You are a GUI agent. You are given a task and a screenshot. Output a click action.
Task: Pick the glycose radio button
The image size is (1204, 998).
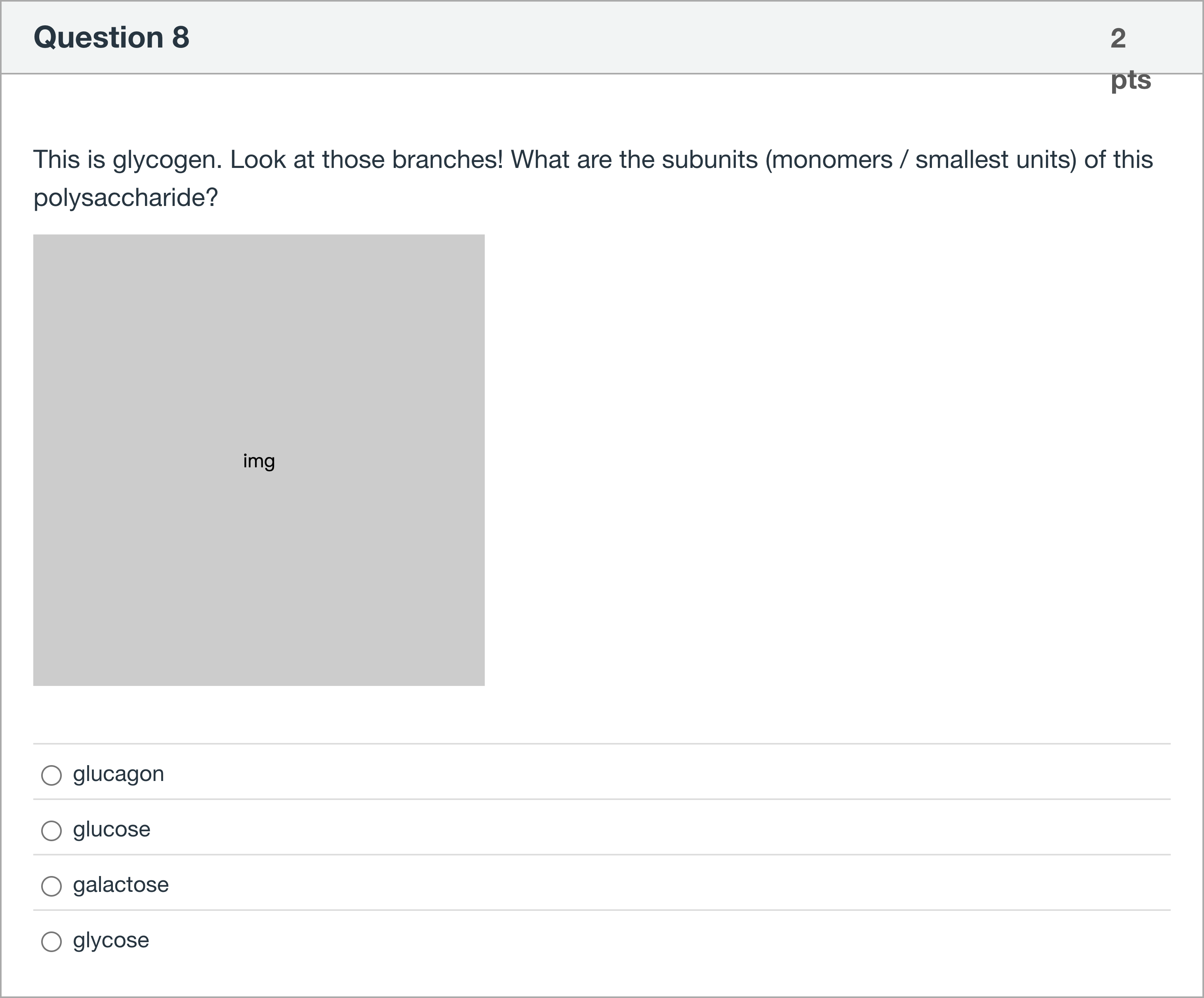pos(51,941)
